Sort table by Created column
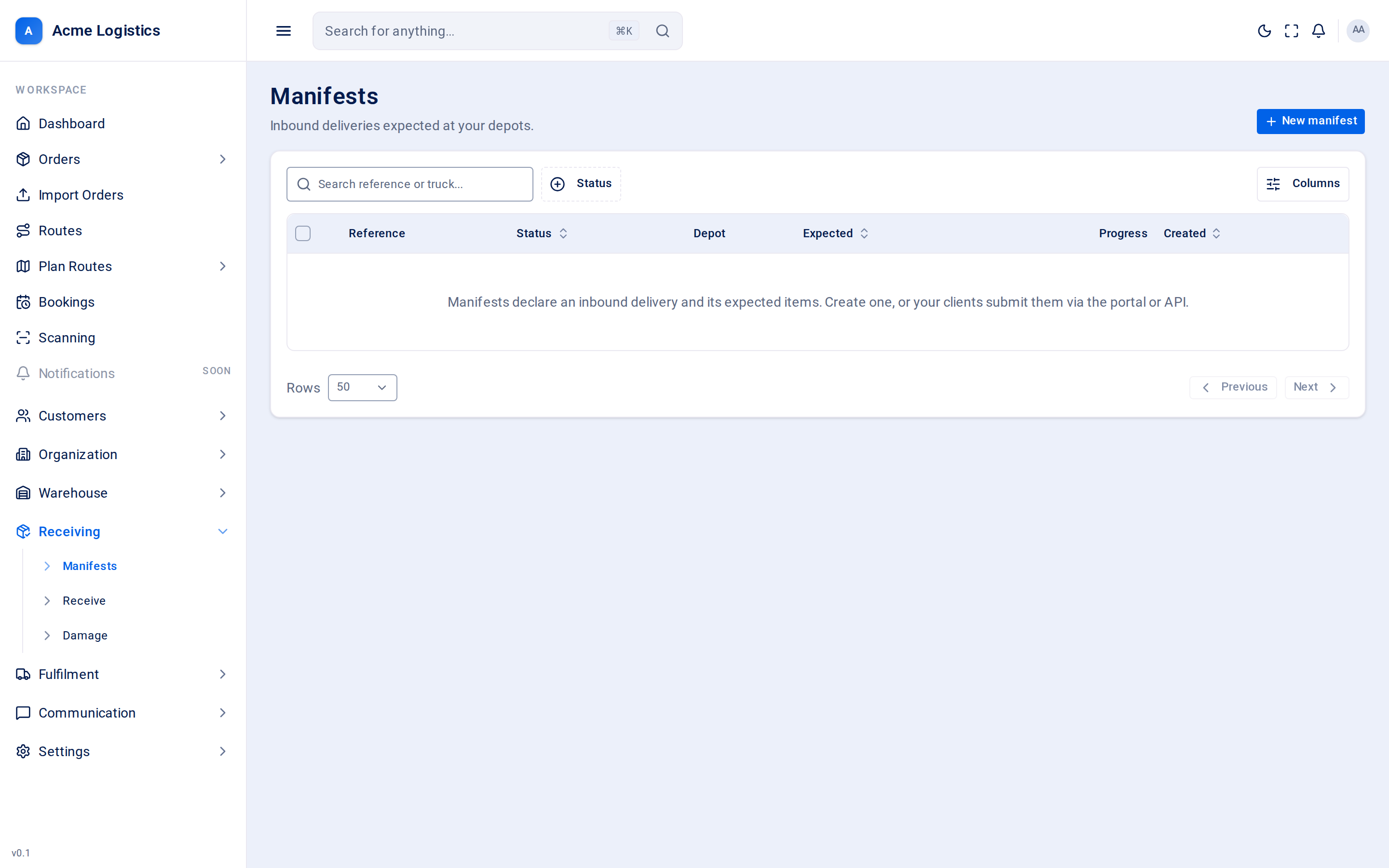1389x868 pixels. tap(1192, 234)
